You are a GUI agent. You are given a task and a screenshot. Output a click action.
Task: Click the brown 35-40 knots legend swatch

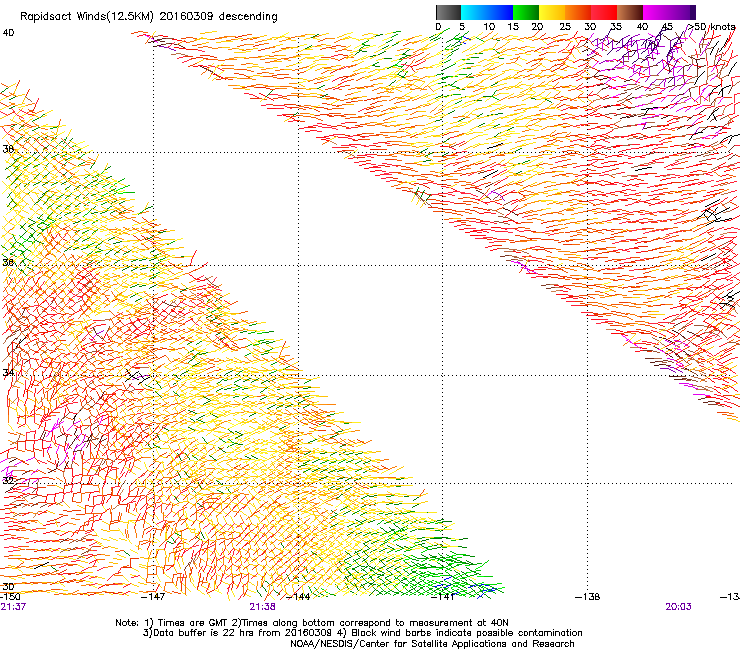click(630, 12)
